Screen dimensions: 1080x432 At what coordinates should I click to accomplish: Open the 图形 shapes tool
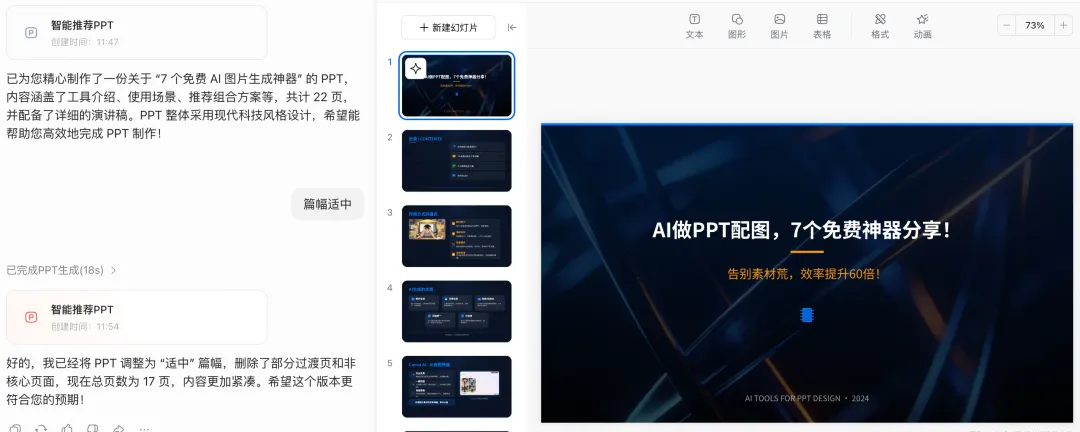pyautogui.click(x=737, y=26)
